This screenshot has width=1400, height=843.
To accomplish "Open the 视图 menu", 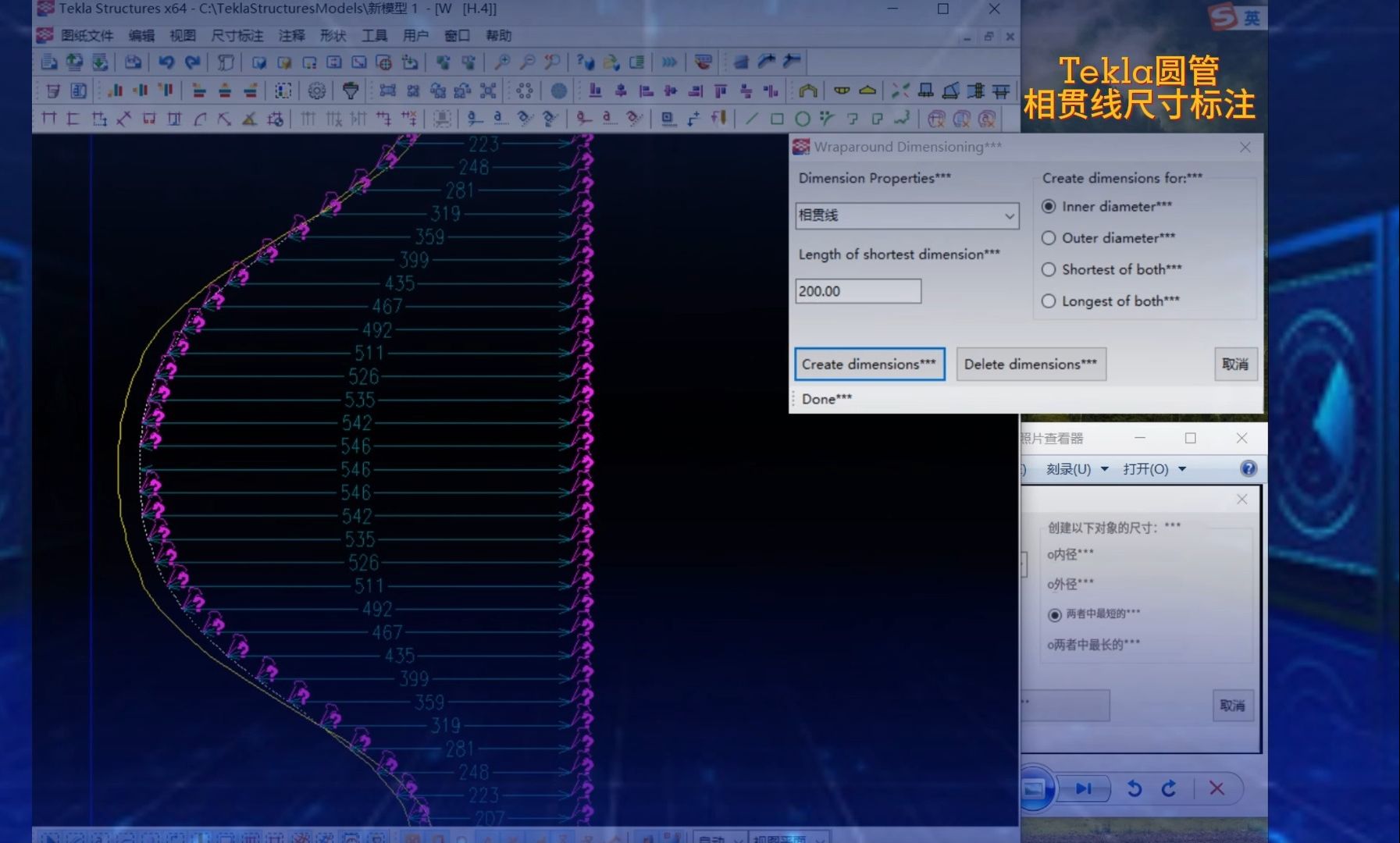I will [183, 36].
